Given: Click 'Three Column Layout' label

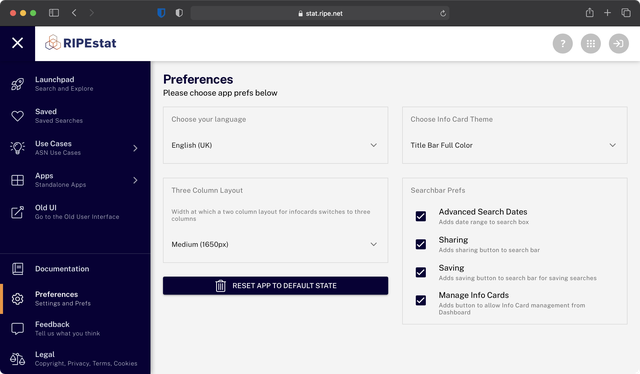Looking at the screenshot, I should click(207, 190).
